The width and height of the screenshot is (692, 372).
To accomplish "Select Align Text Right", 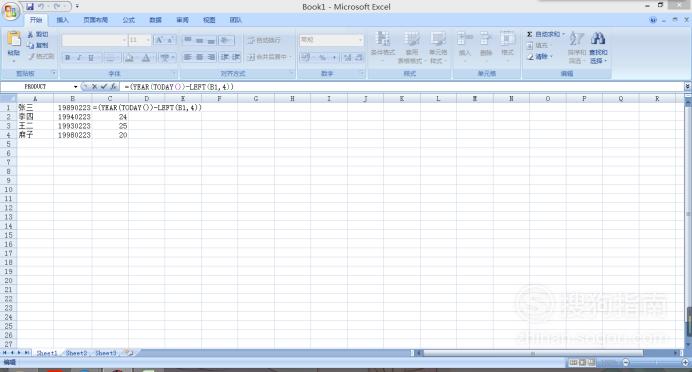I will point(211,57).
